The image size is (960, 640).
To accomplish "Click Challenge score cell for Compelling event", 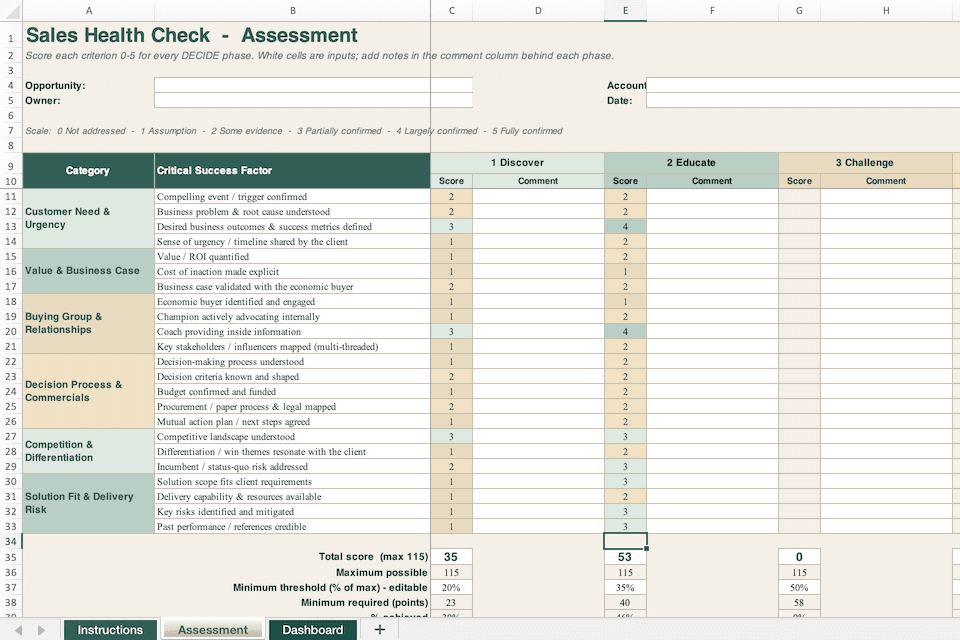I will click(x=799, y=196).
